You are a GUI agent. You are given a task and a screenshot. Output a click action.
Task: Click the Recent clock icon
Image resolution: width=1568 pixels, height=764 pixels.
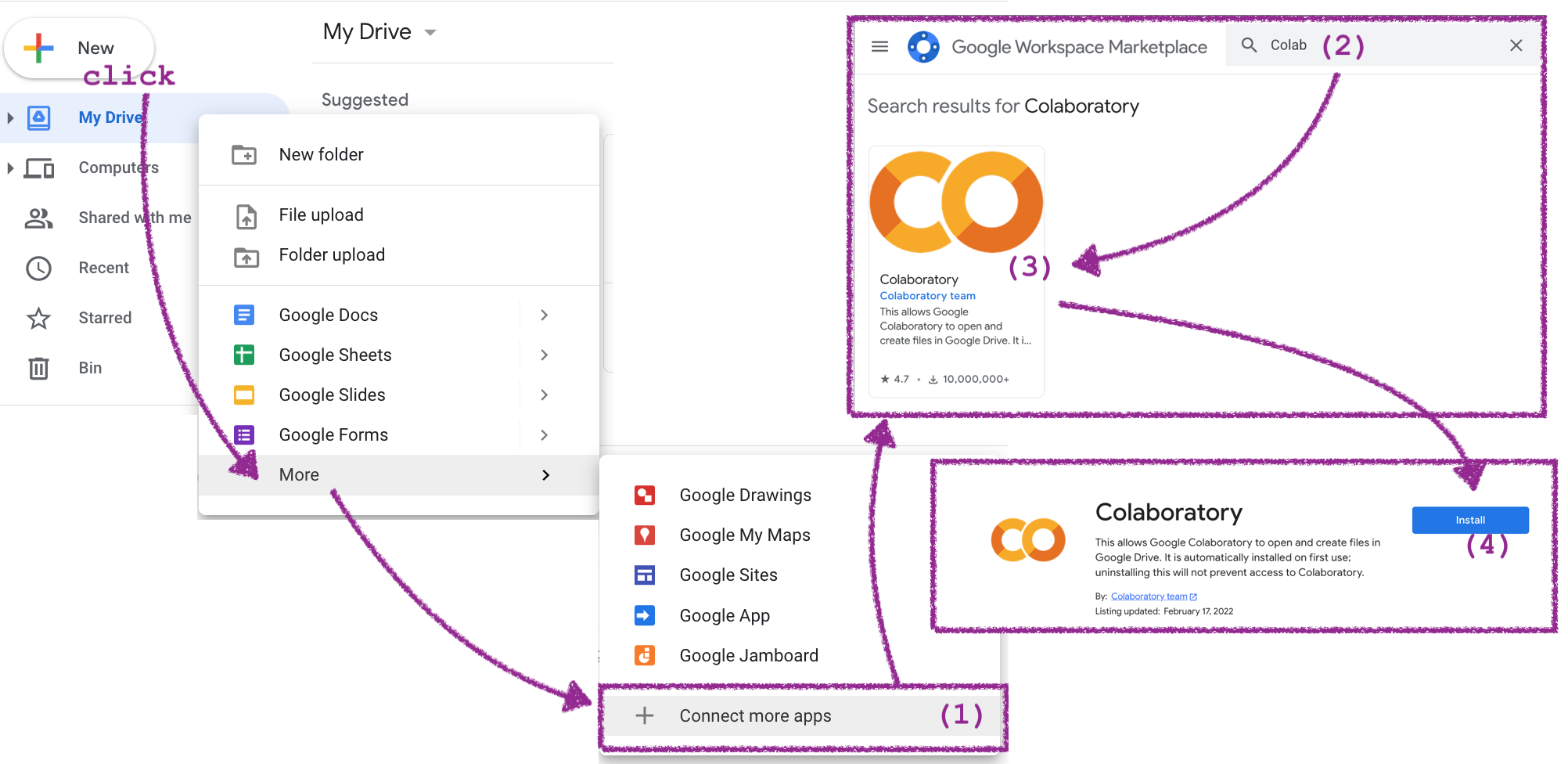[x=38, y=268]
